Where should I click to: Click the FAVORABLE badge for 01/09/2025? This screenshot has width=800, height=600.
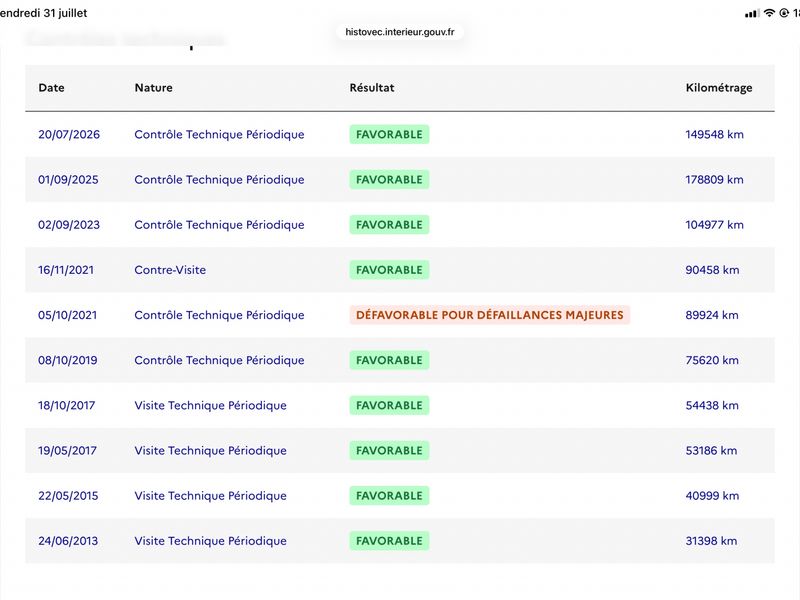(x=389, y=180)
